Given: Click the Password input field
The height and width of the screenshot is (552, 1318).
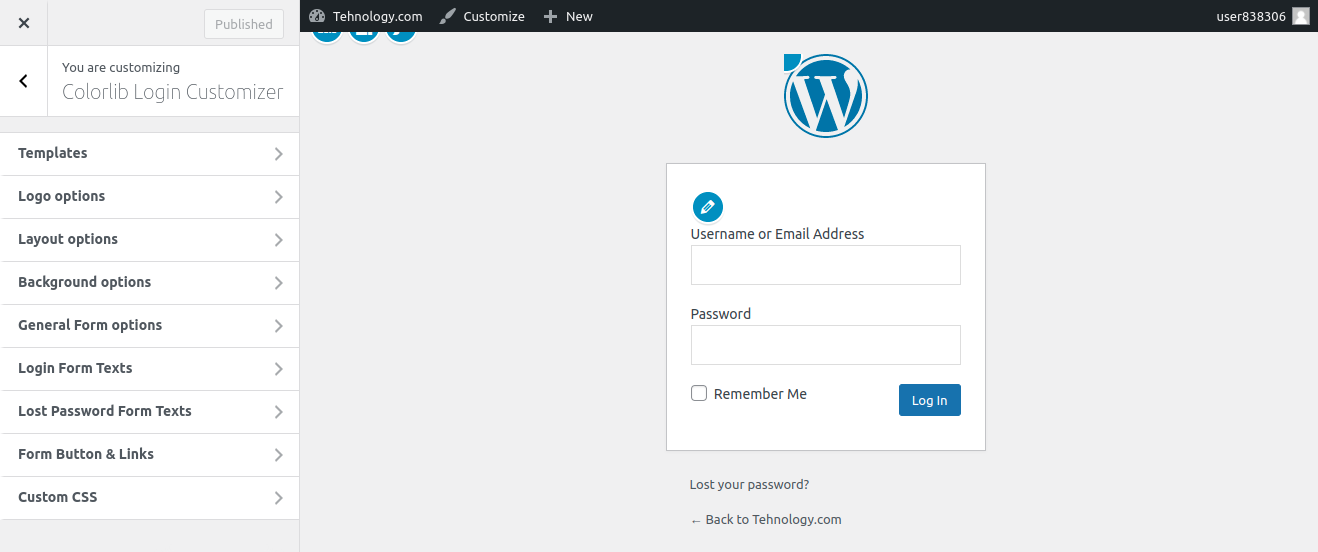Looking at the screenshot, I should (x=826, y=345).
